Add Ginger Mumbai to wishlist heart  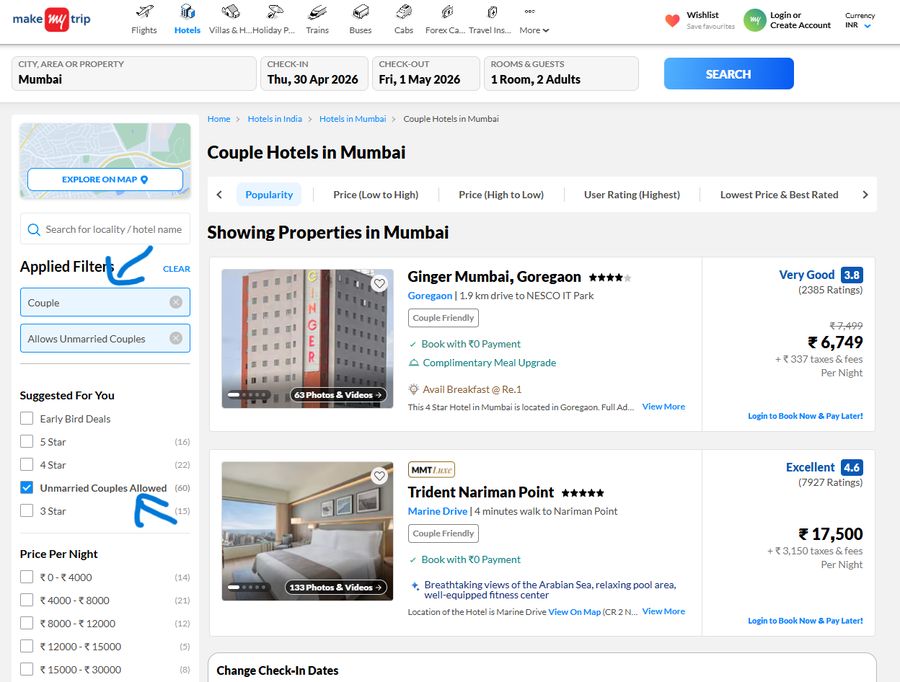point(379,284)
